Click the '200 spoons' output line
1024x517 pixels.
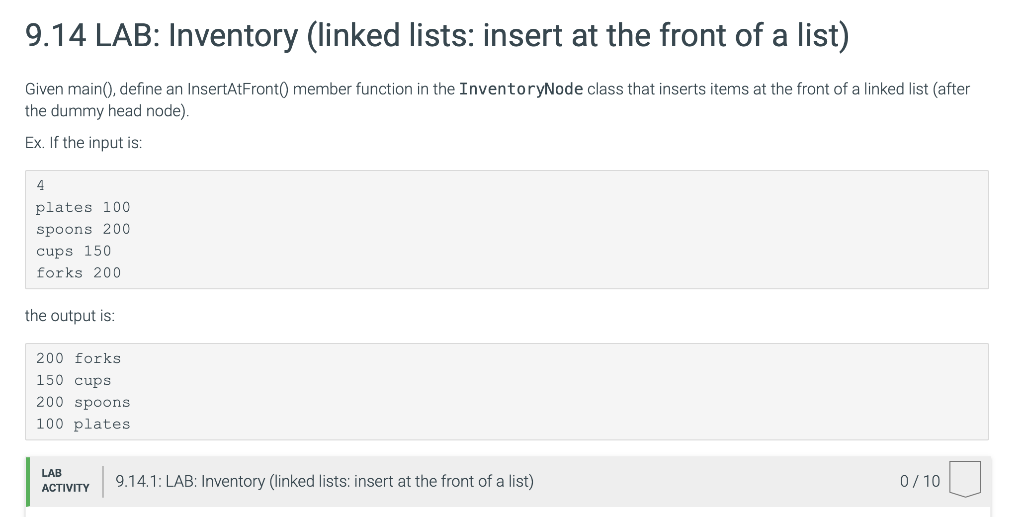pyautogui.click(x=83, y=402)
